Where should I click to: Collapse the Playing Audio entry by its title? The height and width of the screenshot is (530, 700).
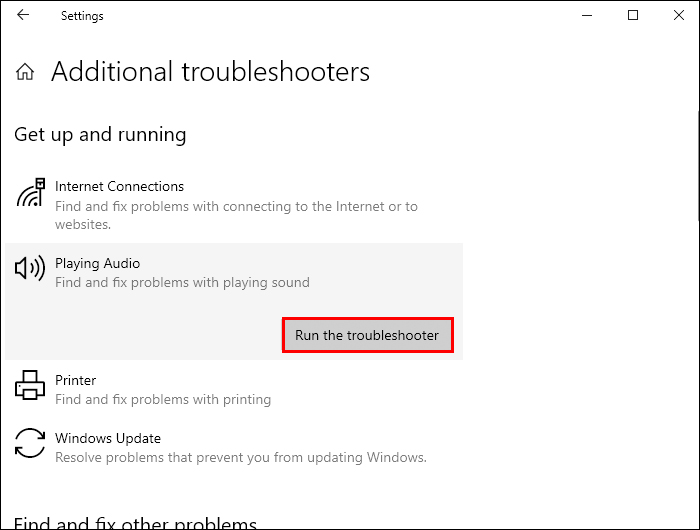tap(97, 263)
